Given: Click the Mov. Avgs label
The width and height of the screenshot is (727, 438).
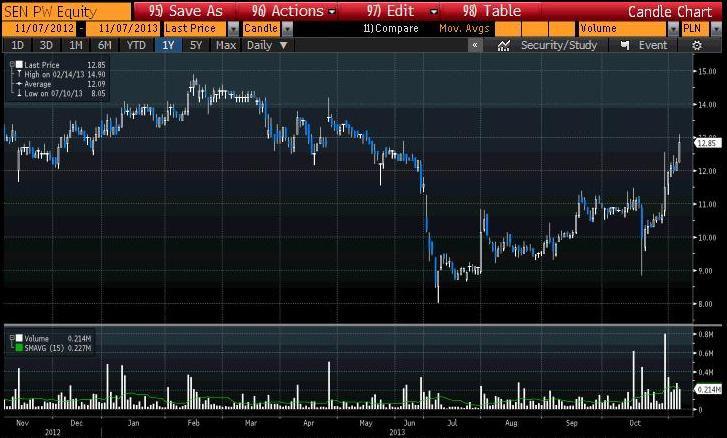Looking at the screenshot, I should pos(464,29).
